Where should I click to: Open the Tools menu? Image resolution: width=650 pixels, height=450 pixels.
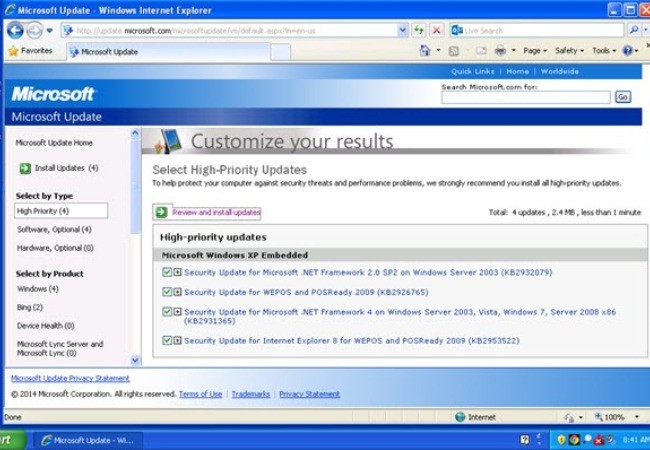pyautogui.click(x=604, y=51)
